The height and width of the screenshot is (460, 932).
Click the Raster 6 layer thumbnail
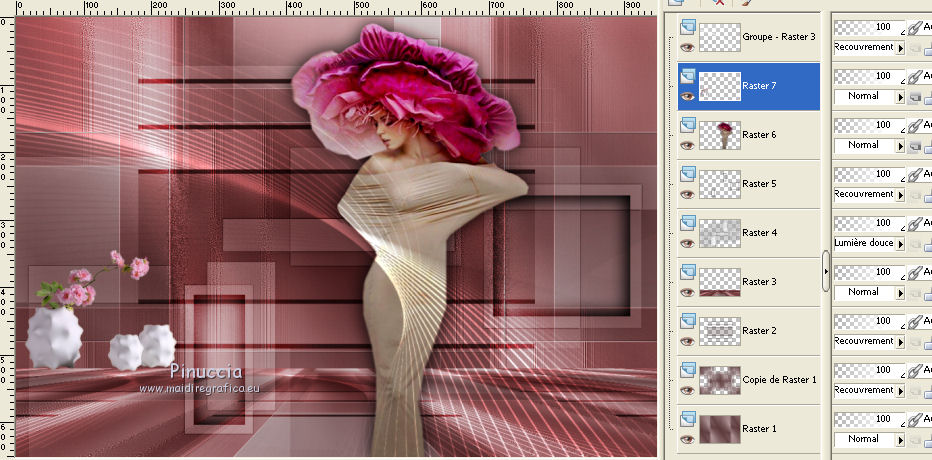click(719, 135)
